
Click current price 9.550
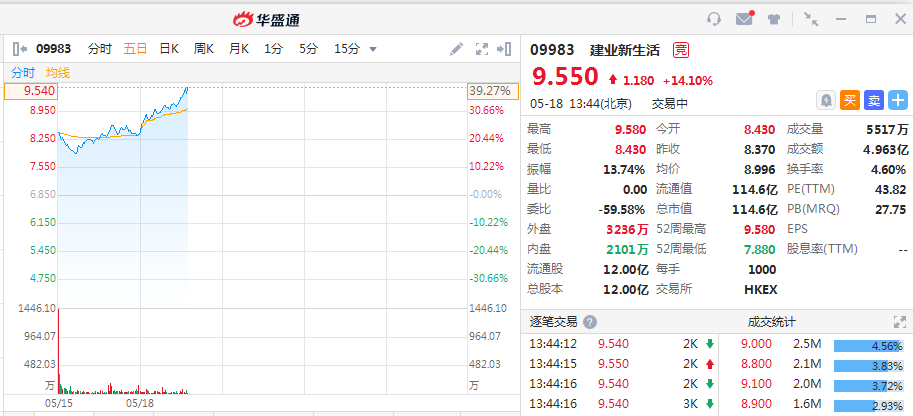point(565,77)
